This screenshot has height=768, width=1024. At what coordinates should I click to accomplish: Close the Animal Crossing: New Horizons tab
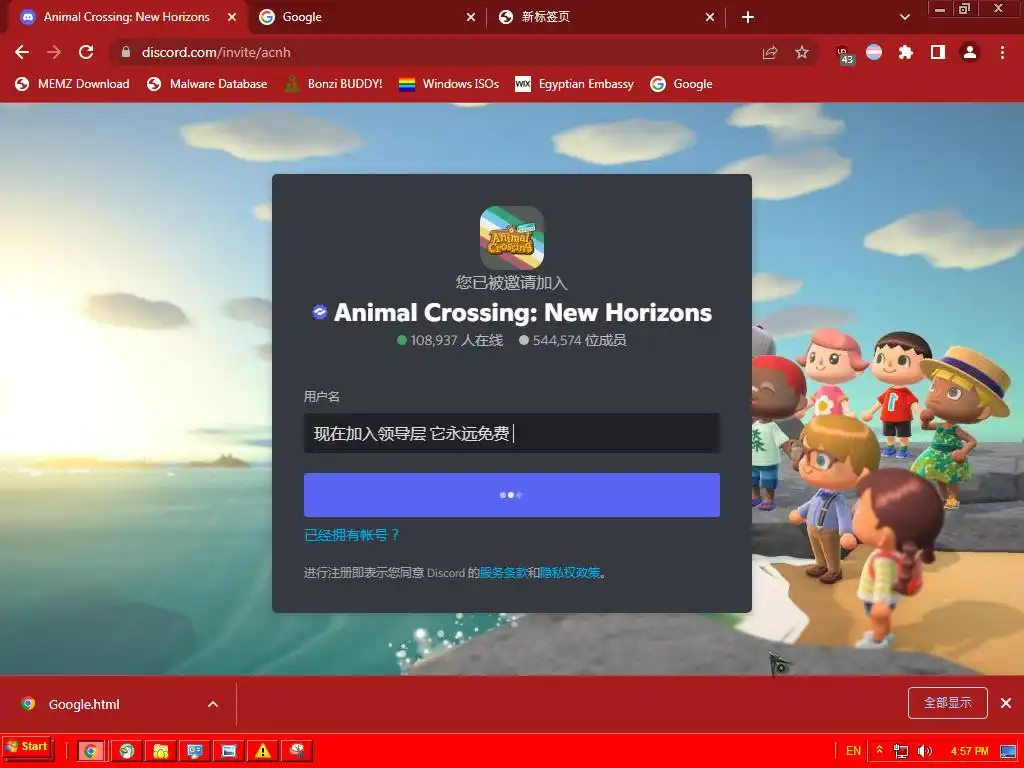(x=232, y=17)
